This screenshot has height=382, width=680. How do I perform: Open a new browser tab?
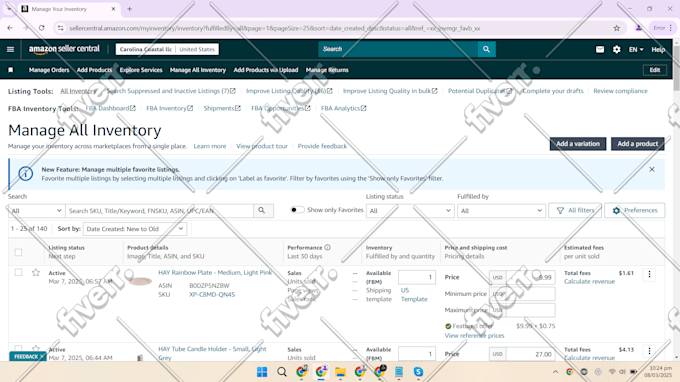[130, 9]
